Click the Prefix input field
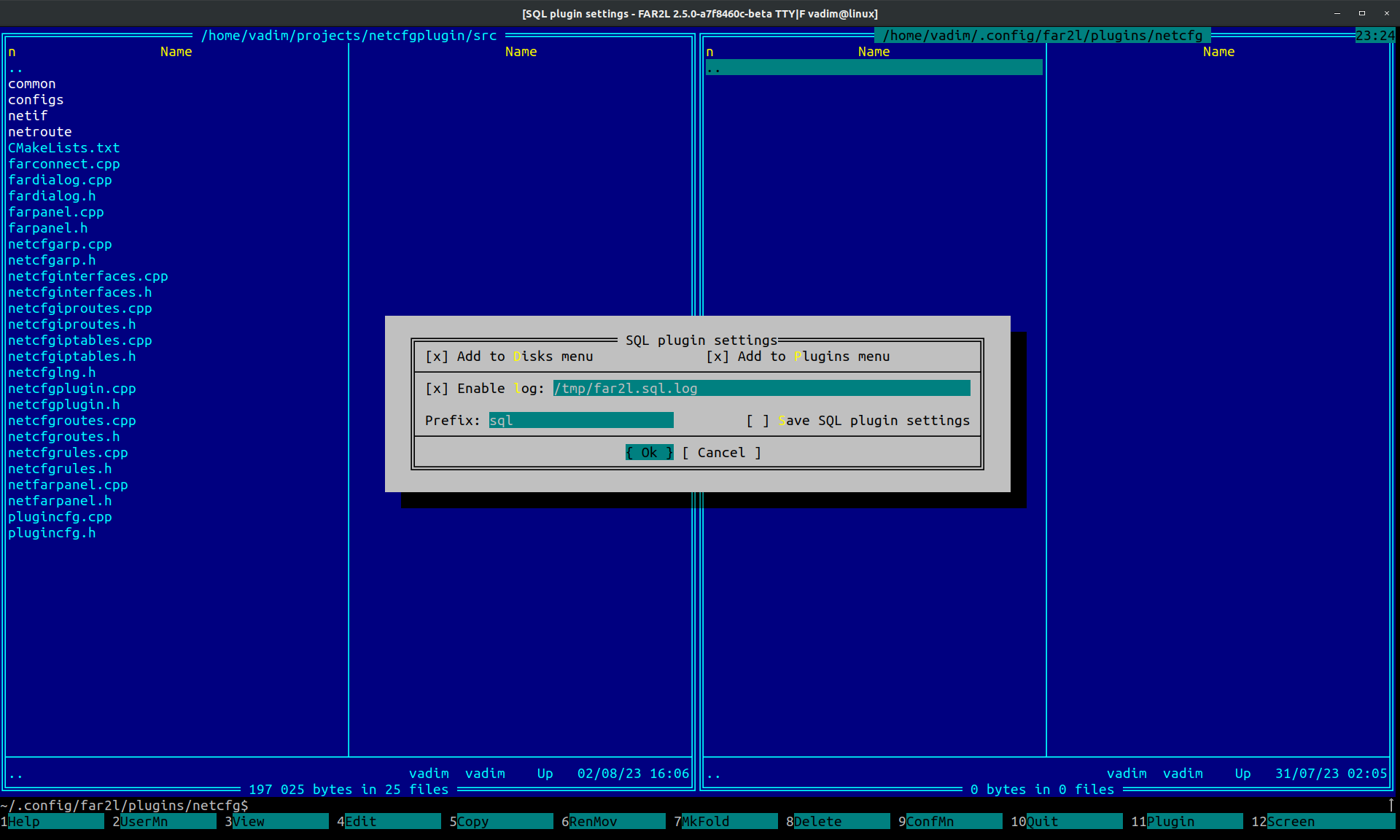Screen dimensions: 1400x840 point(580,421)
